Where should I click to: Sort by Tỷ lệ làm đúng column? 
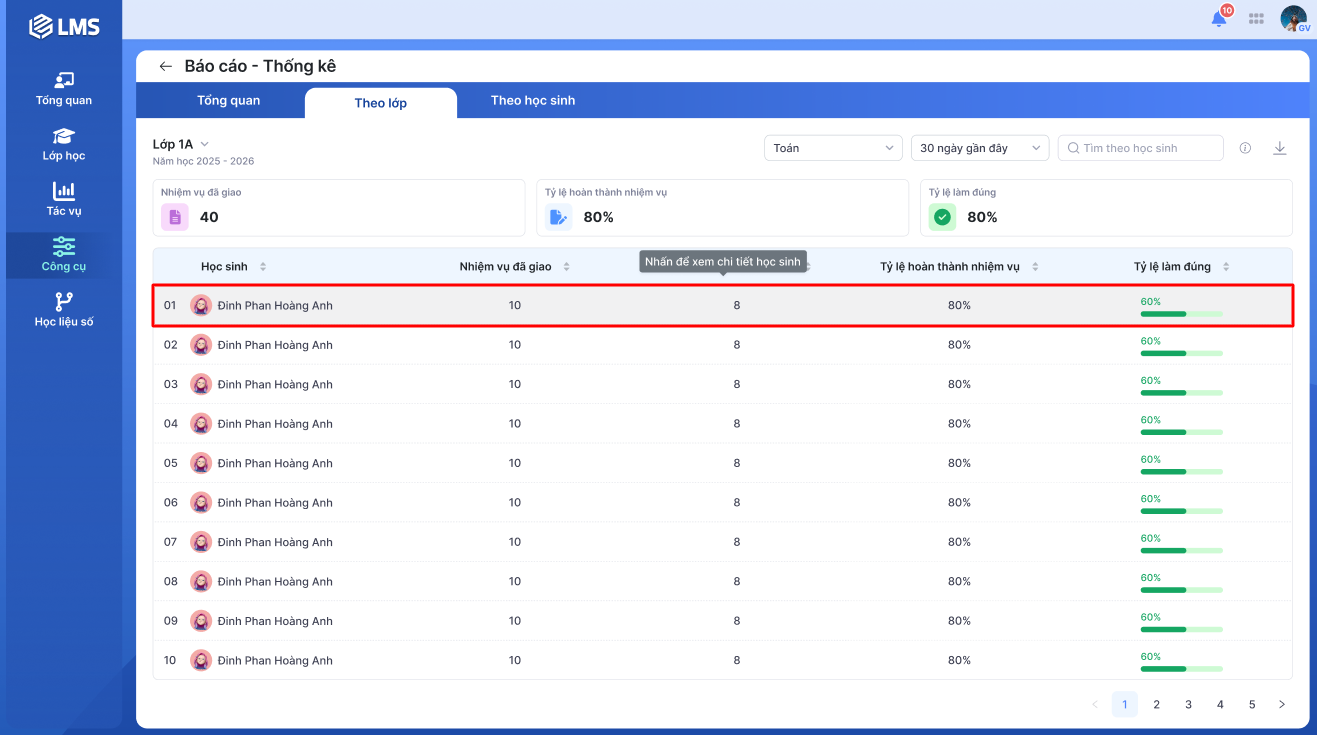(1226, 267)
